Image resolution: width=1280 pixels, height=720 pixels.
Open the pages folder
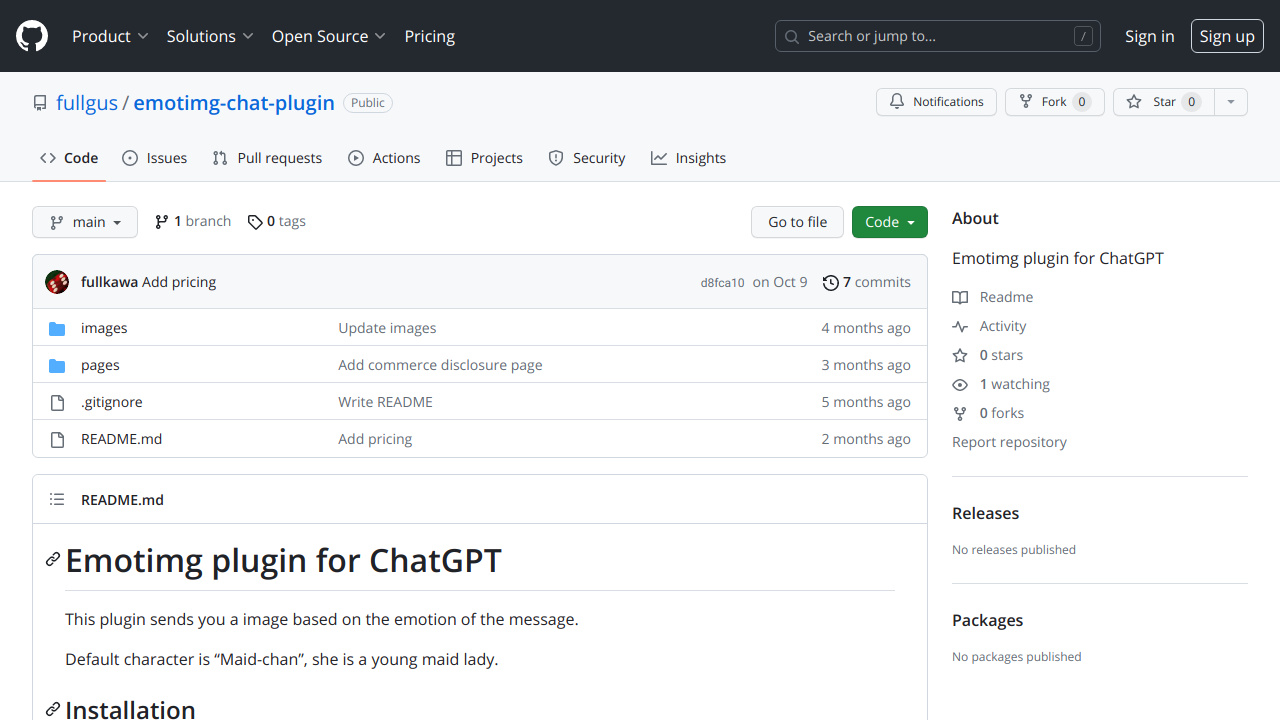pyautogui.click(x=100, y=365)
